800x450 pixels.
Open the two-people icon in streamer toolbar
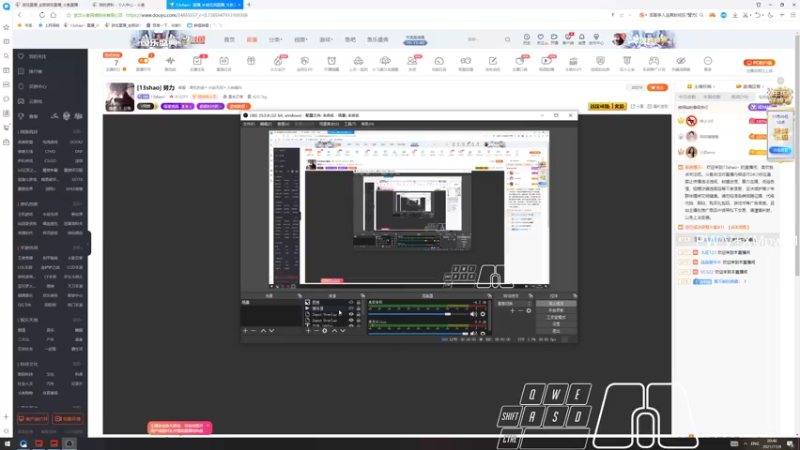point(412,61)
